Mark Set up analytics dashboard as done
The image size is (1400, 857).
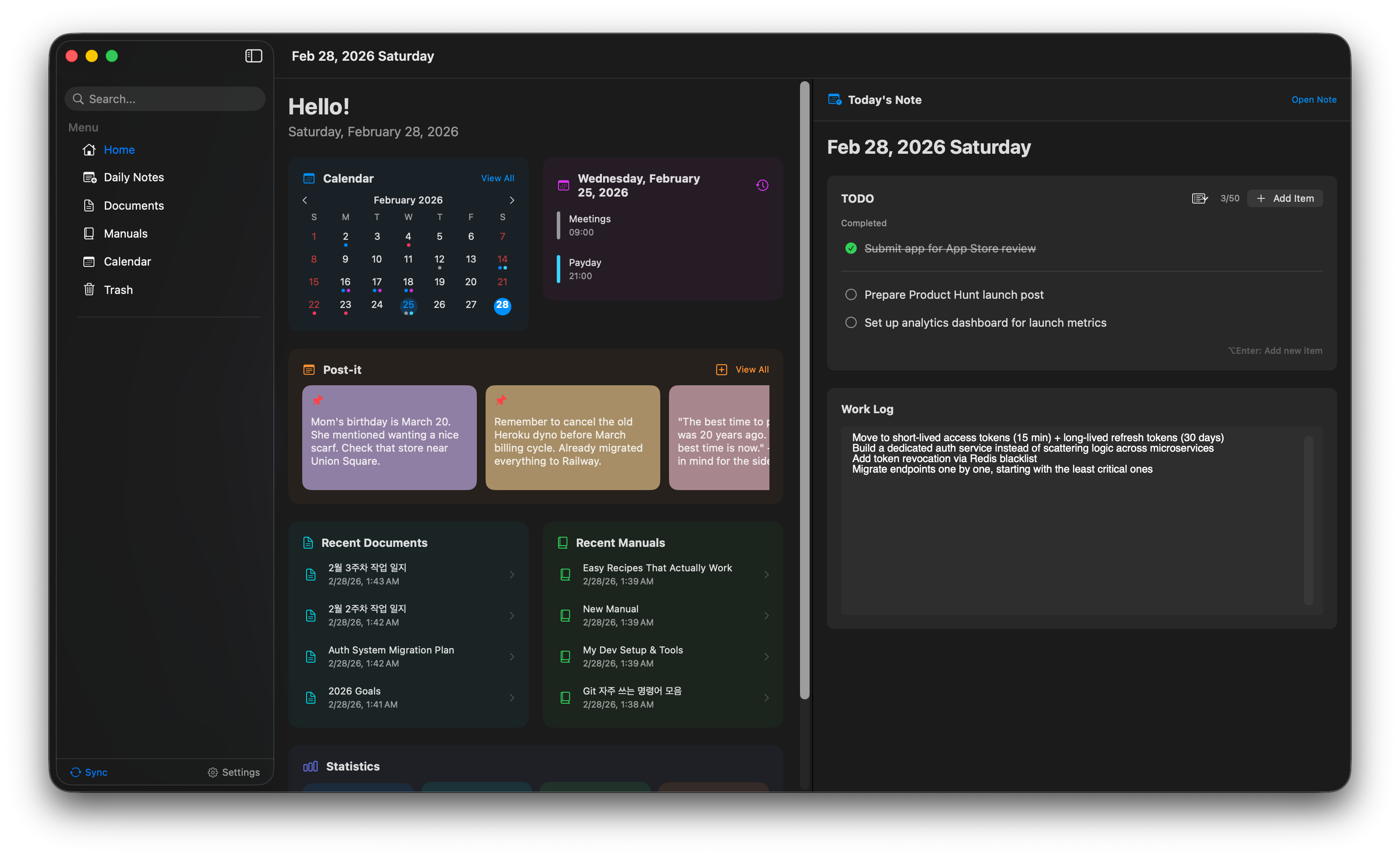pyautogui.click(x=851, y=322)
